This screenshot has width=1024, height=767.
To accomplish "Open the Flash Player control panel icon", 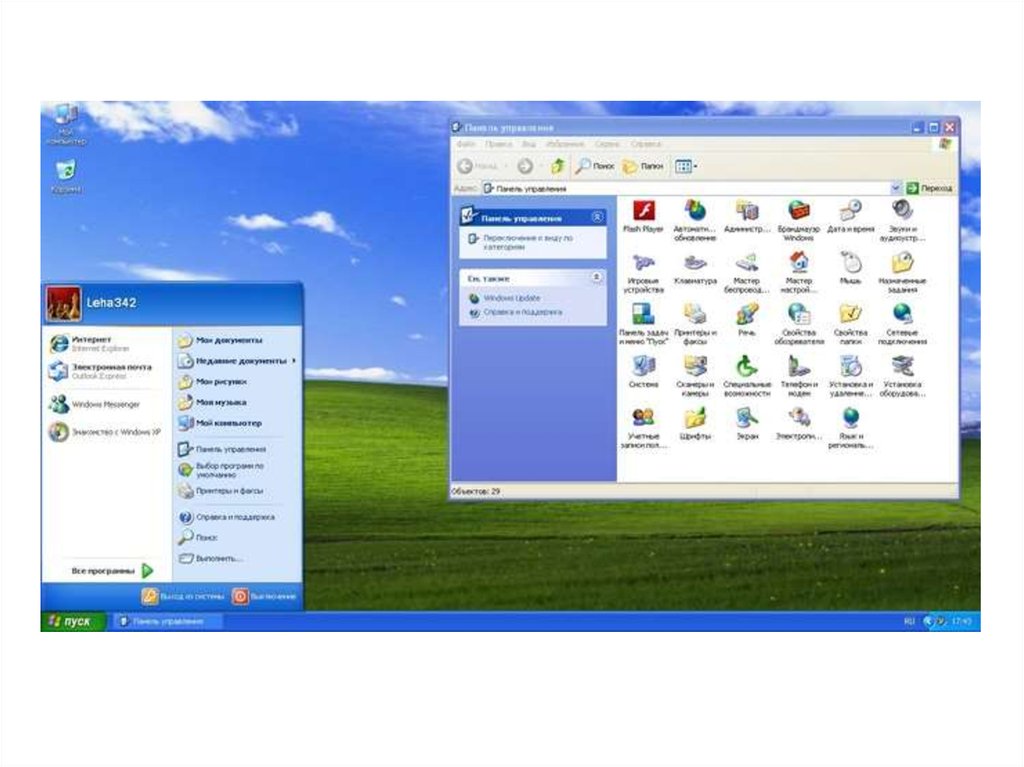I will [643, 212].
